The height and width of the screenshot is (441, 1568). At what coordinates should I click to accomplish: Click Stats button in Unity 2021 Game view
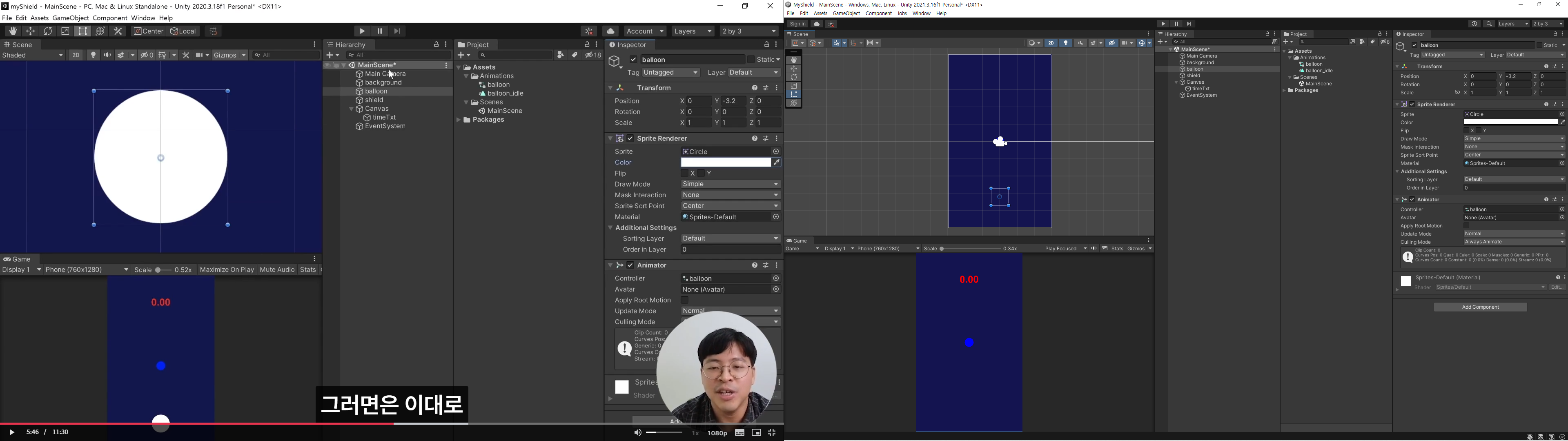(x=1118, y=249)
